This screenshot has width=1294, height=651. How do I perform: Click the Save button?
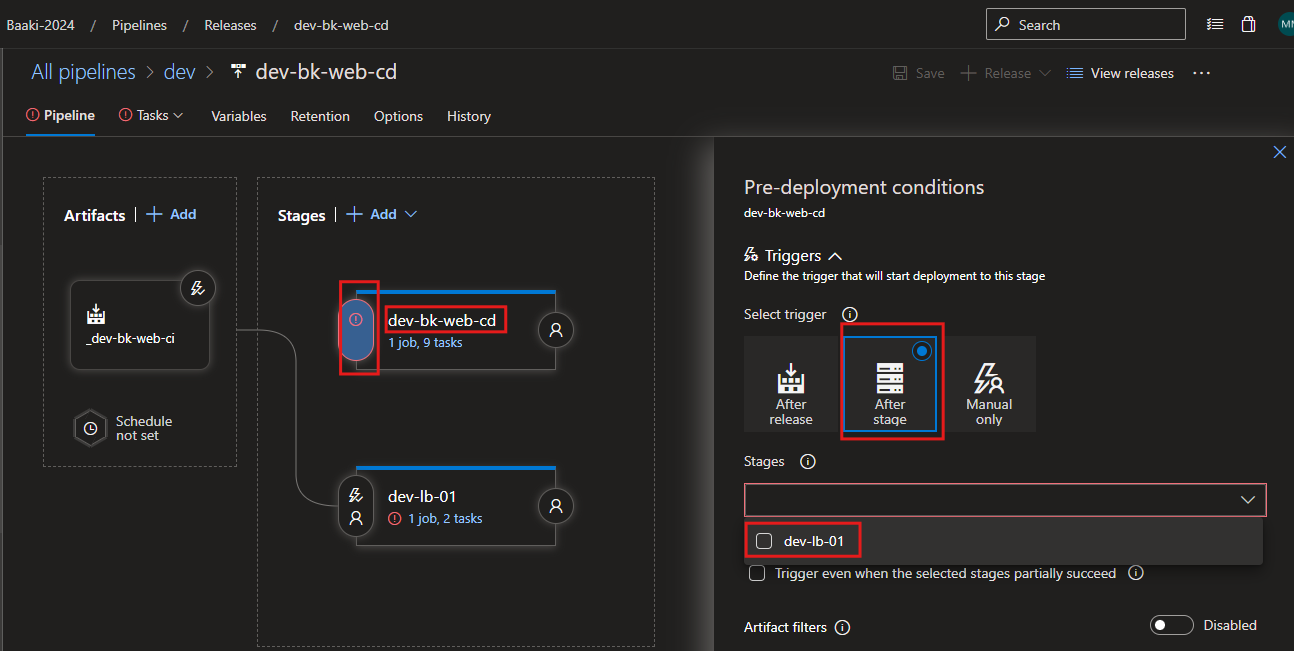click(918, 73)
